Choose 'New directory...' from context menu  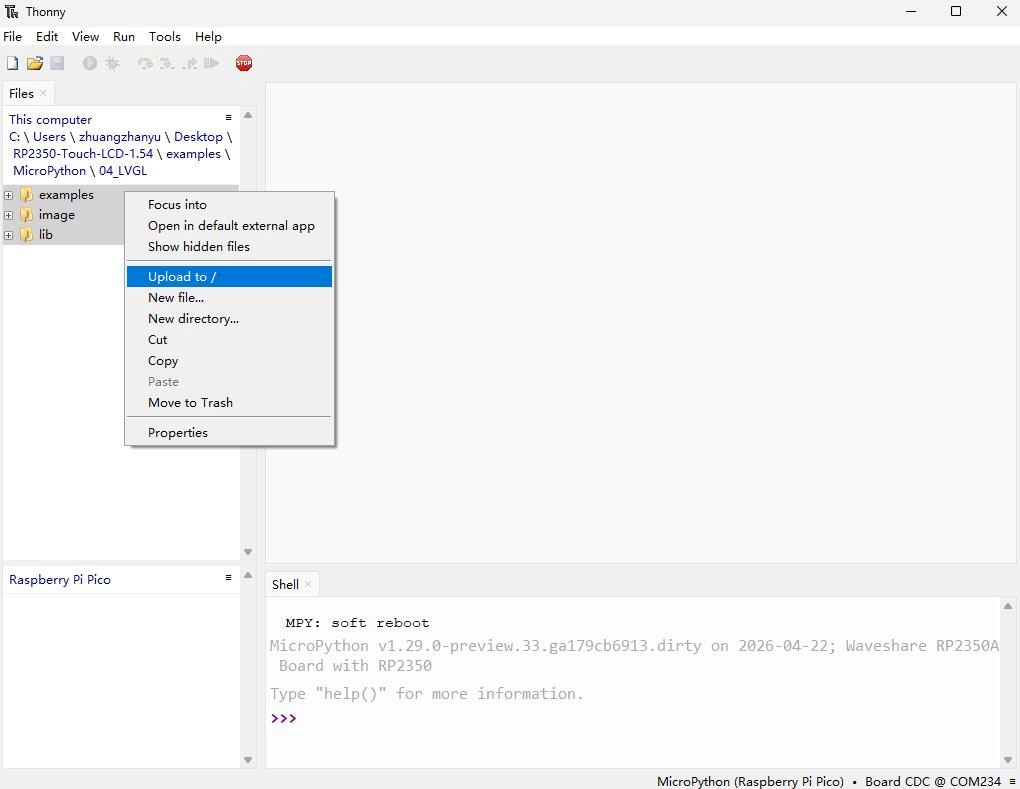193,318
